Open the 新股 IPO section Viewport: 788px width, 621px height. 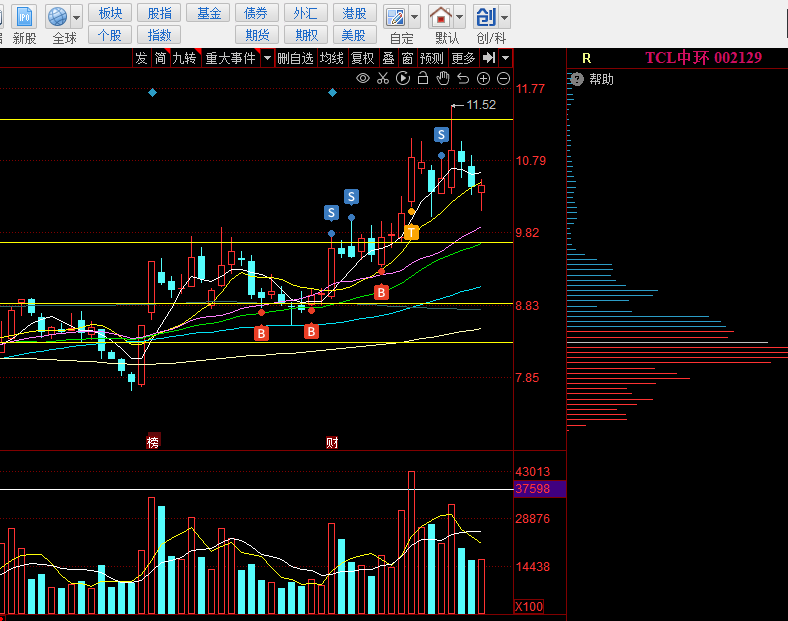click(x=24, y=24)
